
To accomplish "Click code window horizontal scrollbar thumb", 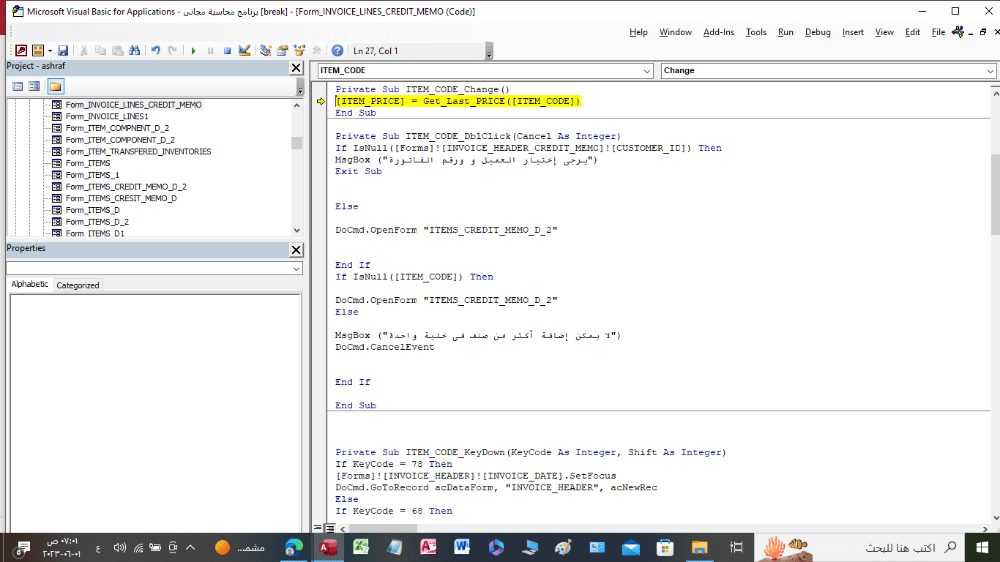I will point(382,529).
